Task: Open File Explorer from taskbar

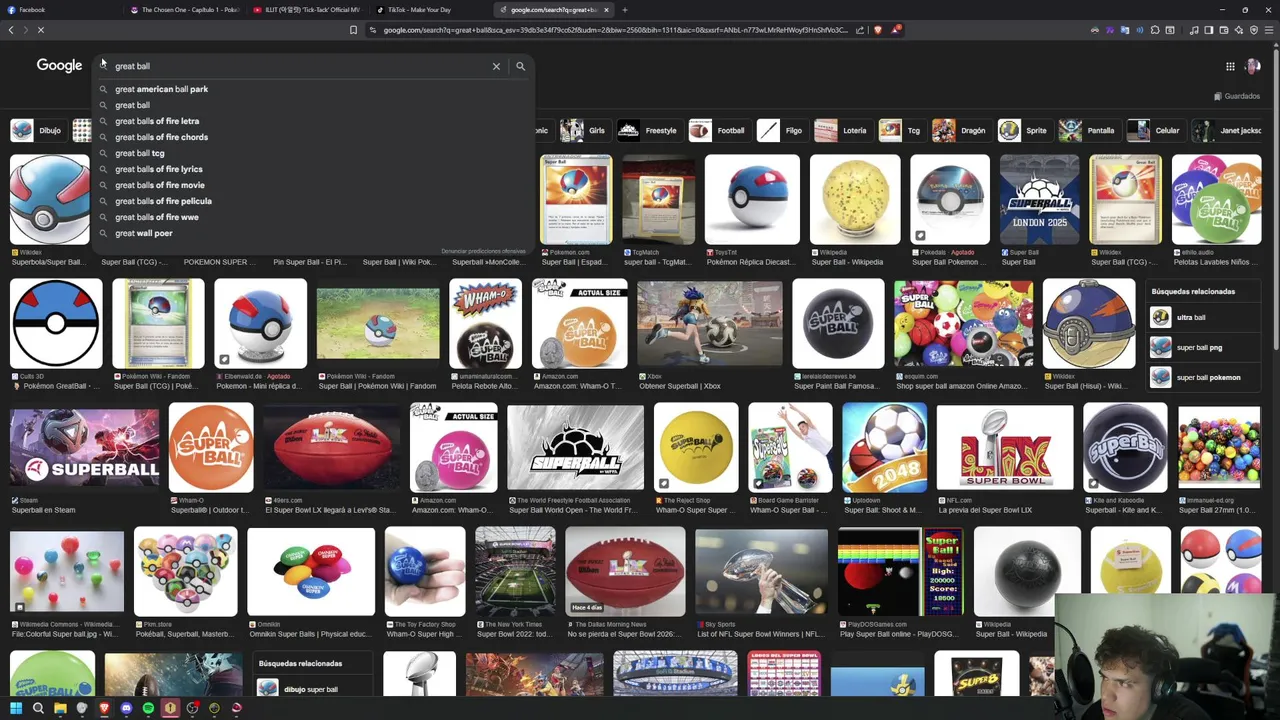Action: tap(60, 708)
